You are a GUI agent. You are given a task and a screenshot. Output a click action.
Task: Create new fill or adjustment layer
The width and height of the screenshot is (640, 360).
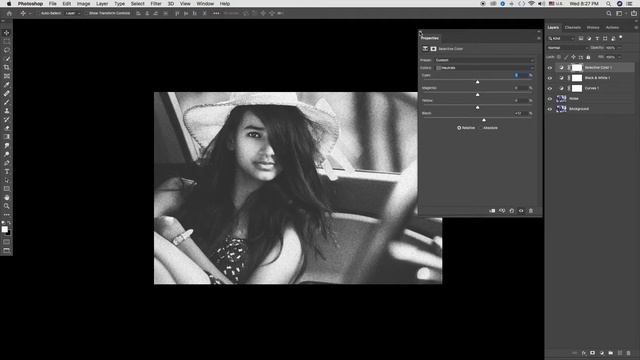click(x=602, y=353)
